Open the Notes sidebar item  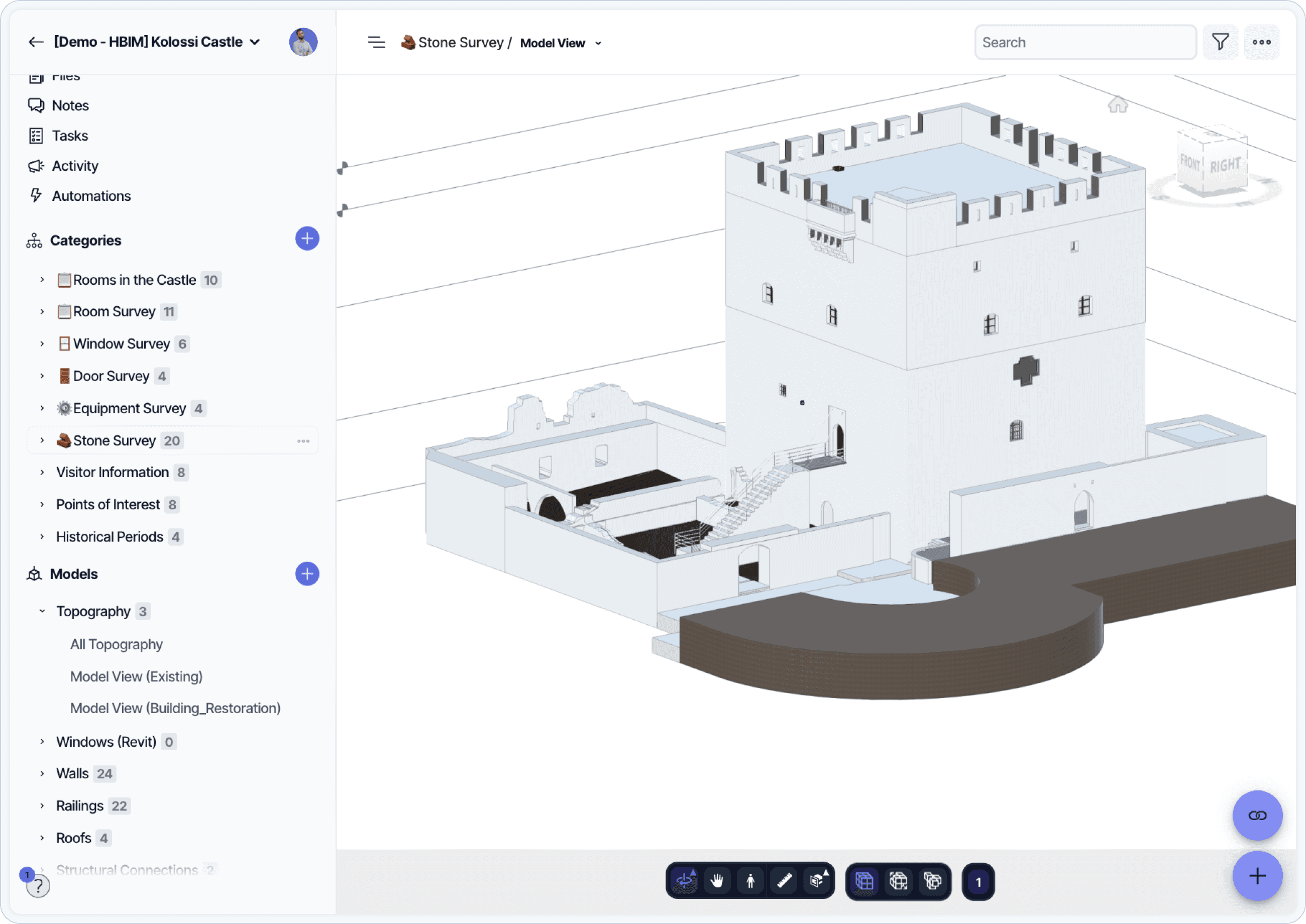tap(70, 105)
